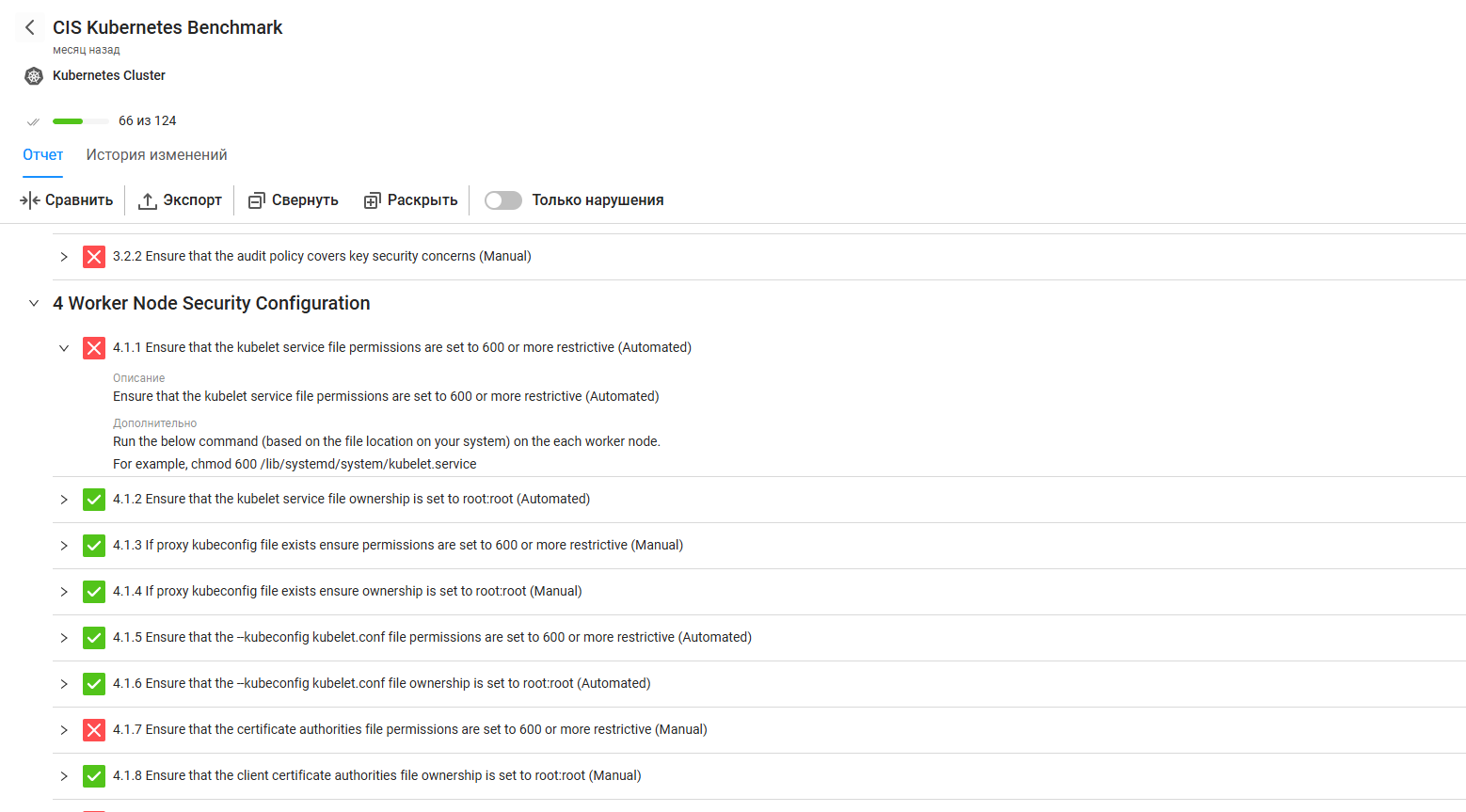This screenshot has width=1466, height=812.
Task: Click the CIS Kubernetes Benchmark title
Action: (x=167, y=27)
